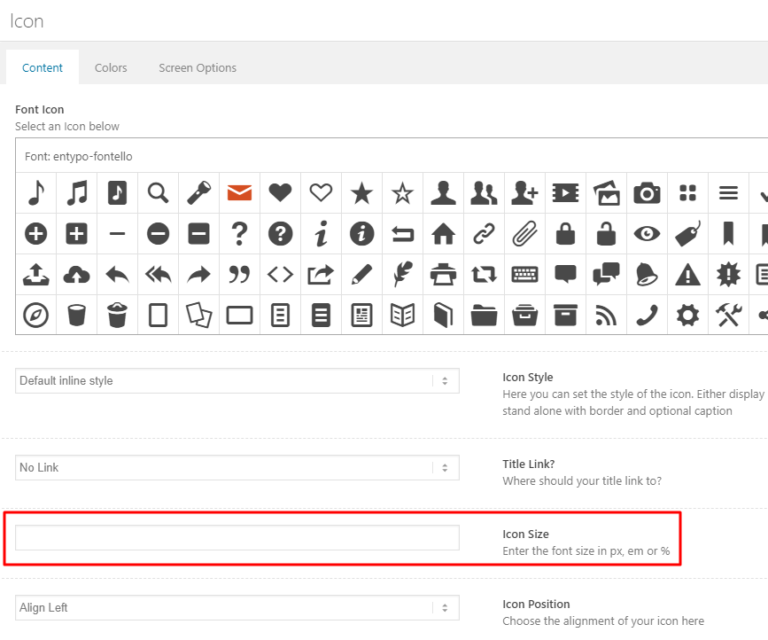This screenshot has width=768, height=640.
Task: Choose the camera icon
Action: tap(647, 193)
